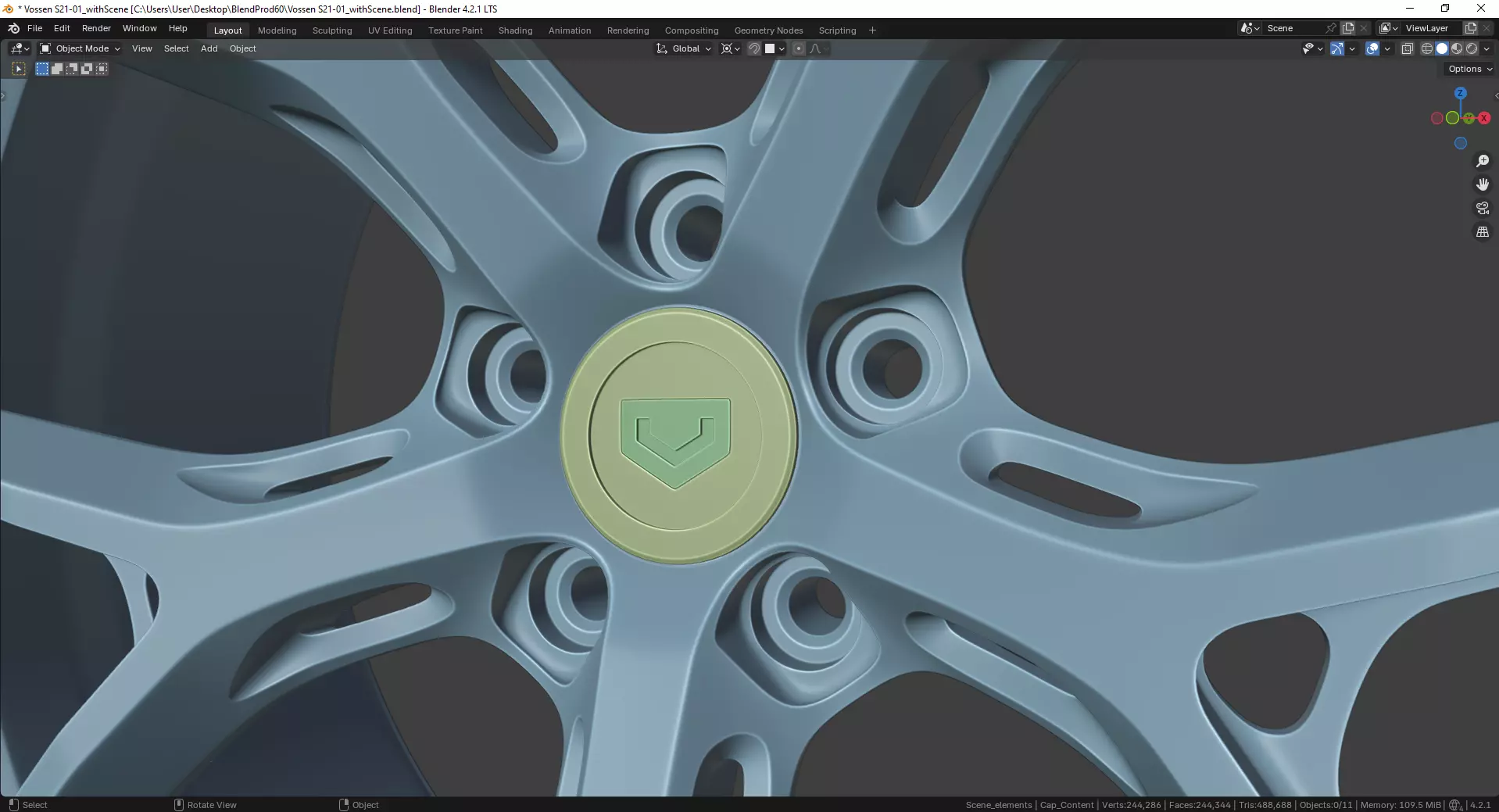The width and height of the screenshot is (1499, 812).
Task: Choose the Extend selection mode icon
Action: click(x=57, y=69)
